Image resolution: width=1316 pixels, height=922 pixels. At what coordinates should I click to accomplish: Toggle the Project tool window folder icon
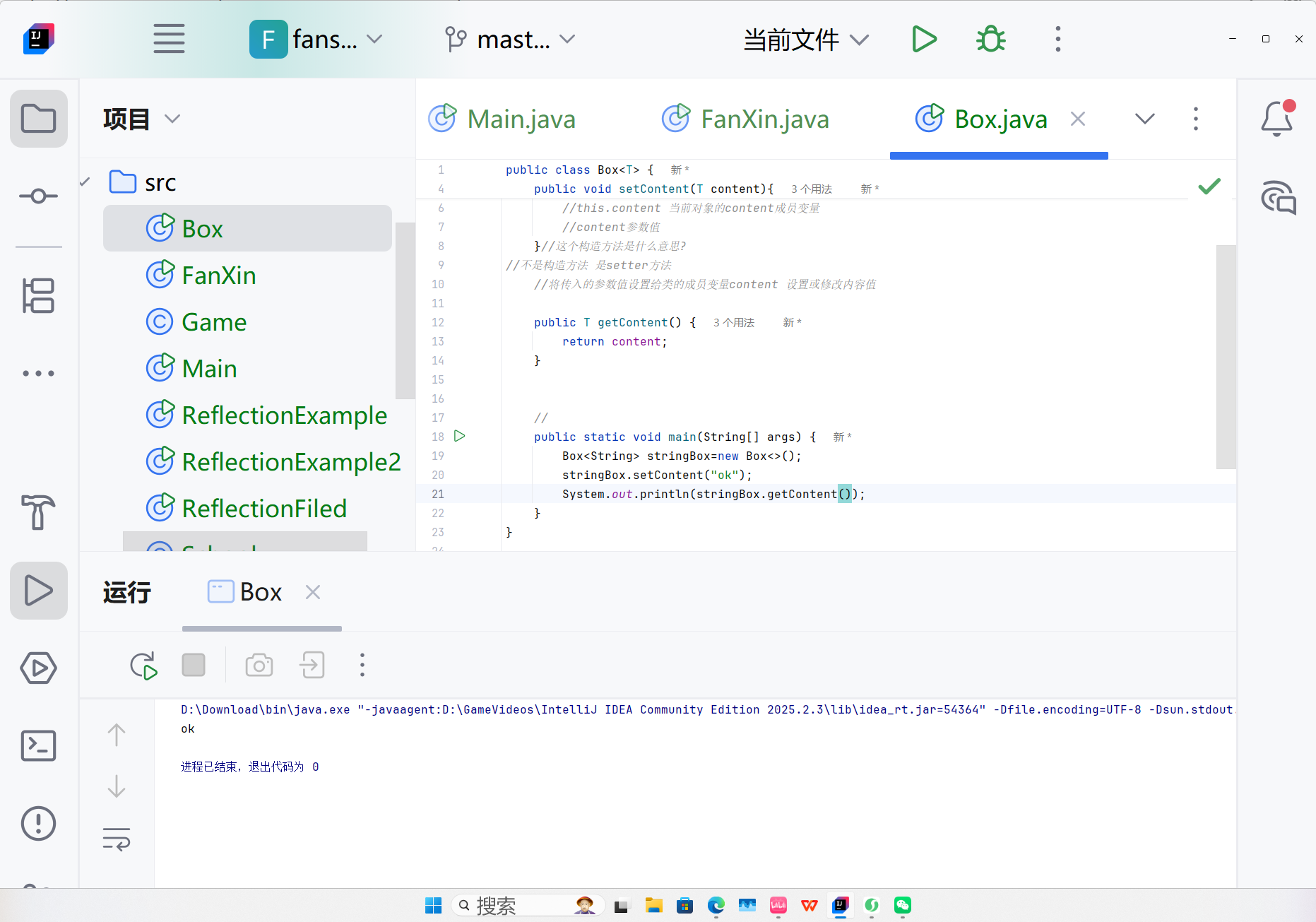[x=39, y=118]
